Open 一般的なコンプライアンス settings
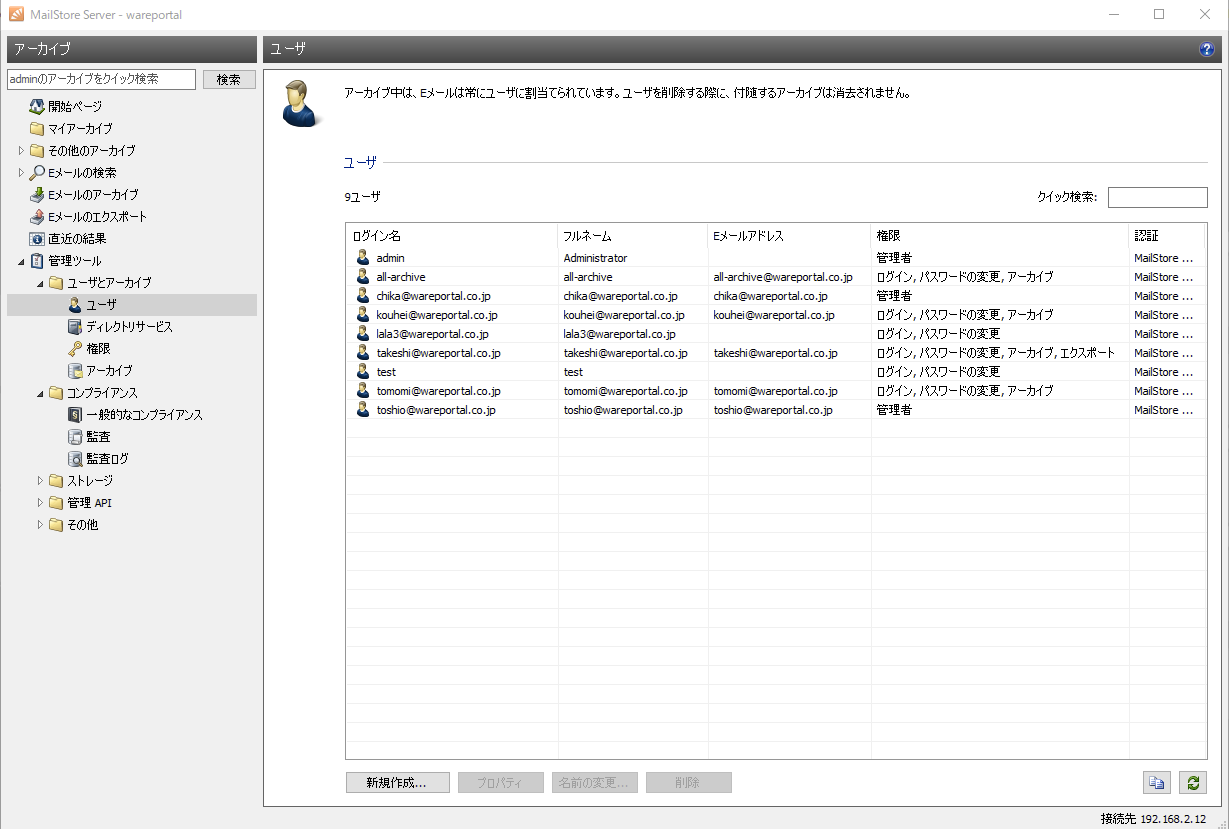This screenshot has width=1229, height=829. [x=143, y=415]
